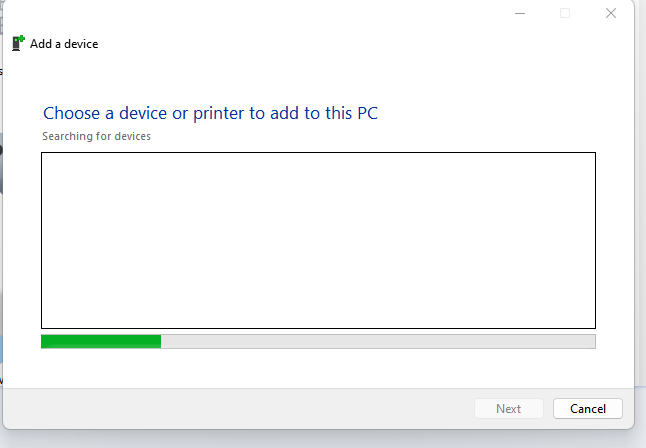This screenshot has height=448, width=646.
Task: Minimize the Add a device window
Action: click(520, 13)
